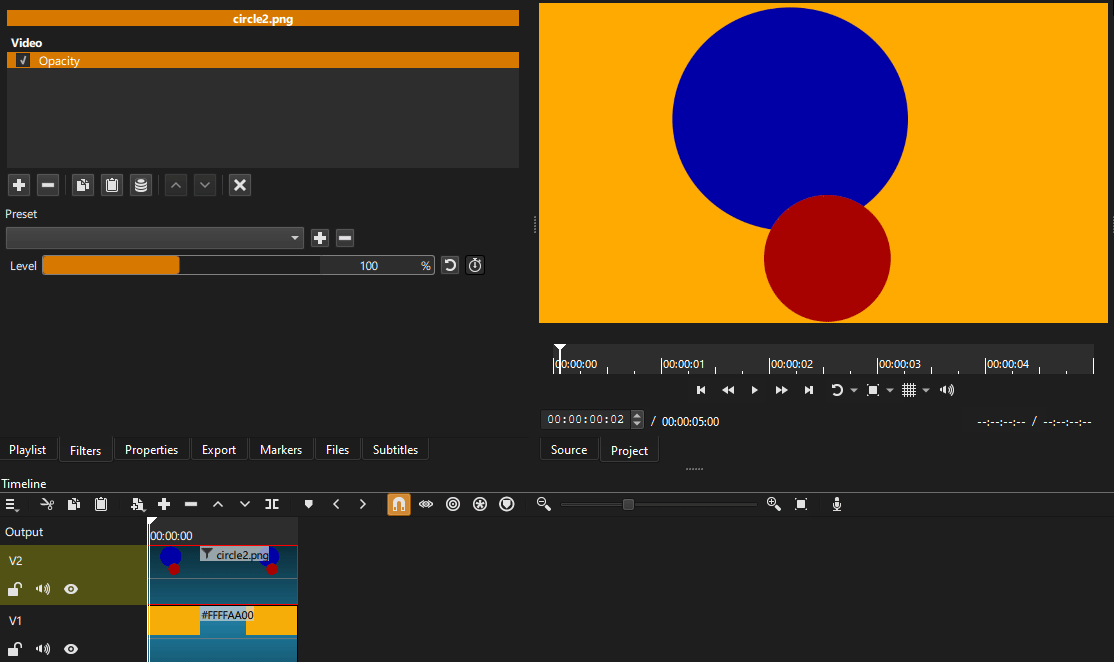Open the Preset dropdown

[294, 238]
